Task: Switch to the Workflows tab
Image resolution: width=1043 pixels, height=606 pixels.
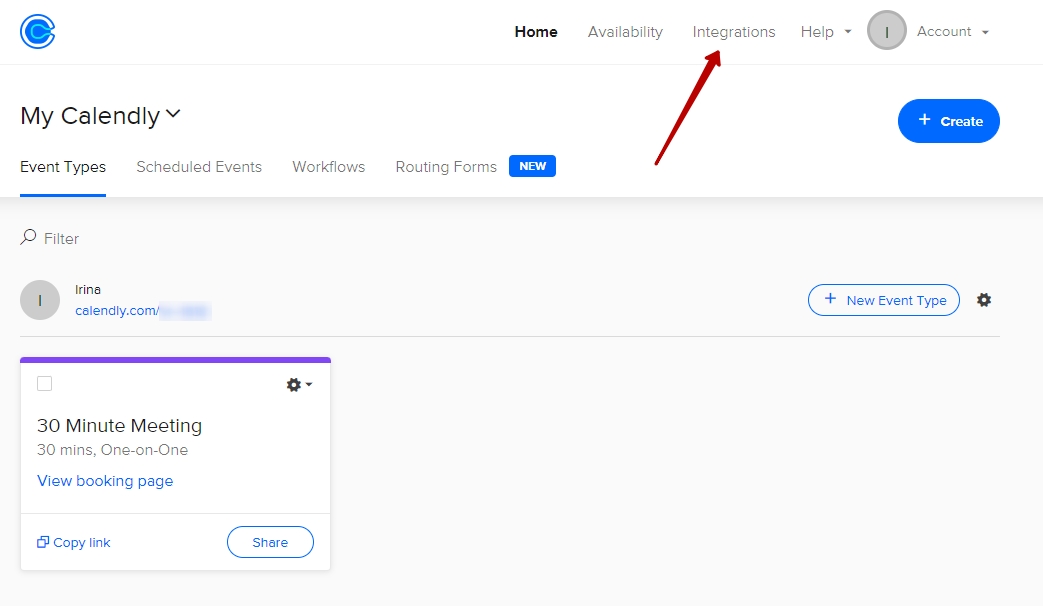Action: 329,167
